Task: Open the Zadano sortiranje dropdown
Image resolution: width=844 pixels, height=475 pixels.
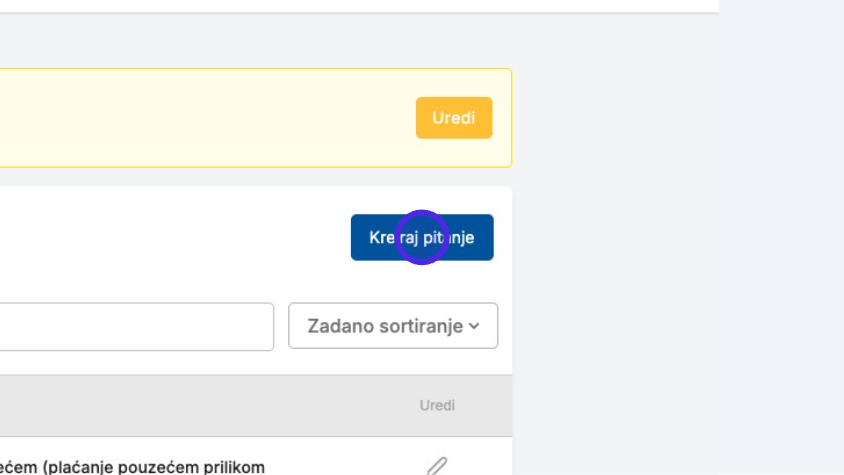Action: pyautogui.click(x=393, y=326)
